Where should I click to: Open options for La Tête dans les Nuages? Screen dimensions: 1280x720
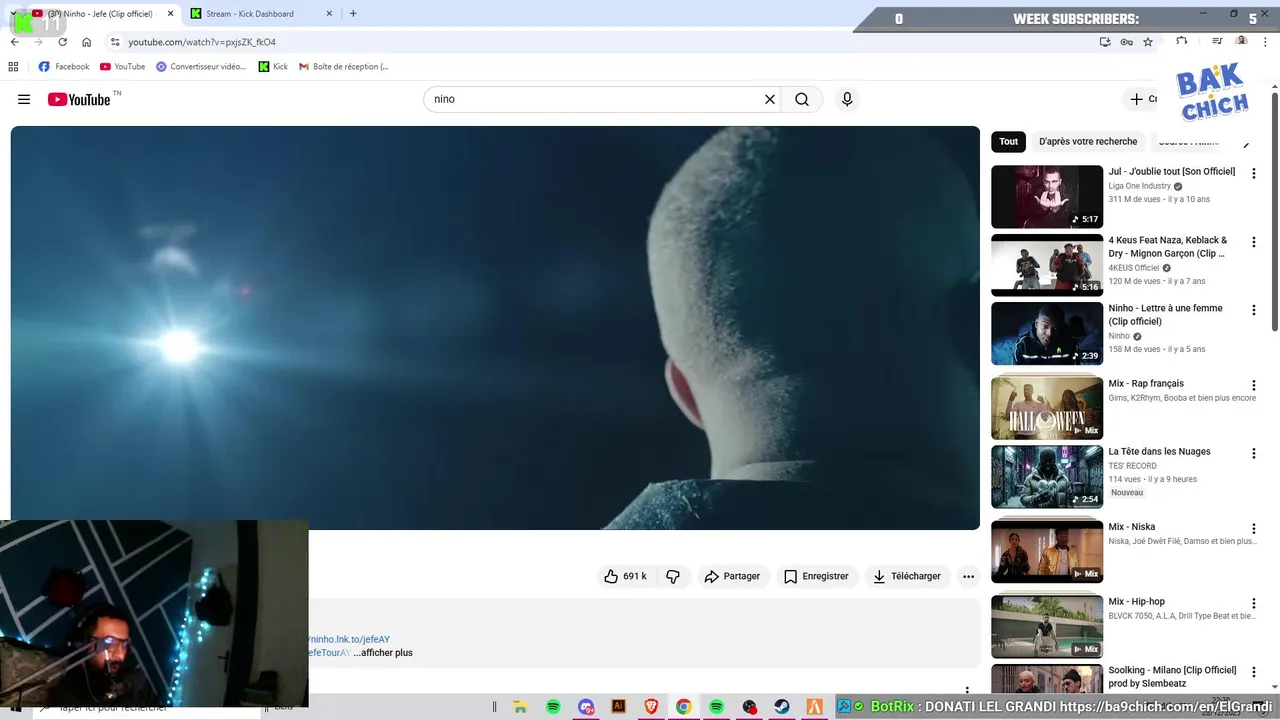1253,453
